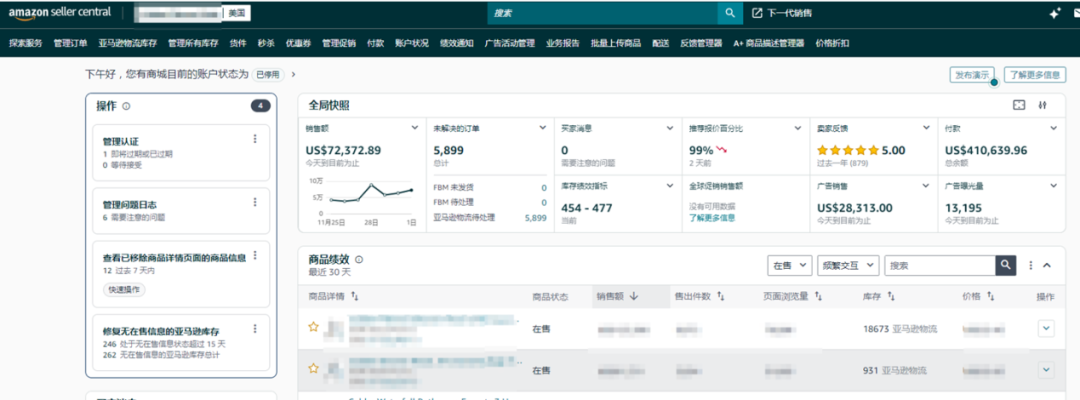Screen dimensions: 1080x400
Task: Open three-dot menu in 商品绩效 header
Action: click(1031, 265)
